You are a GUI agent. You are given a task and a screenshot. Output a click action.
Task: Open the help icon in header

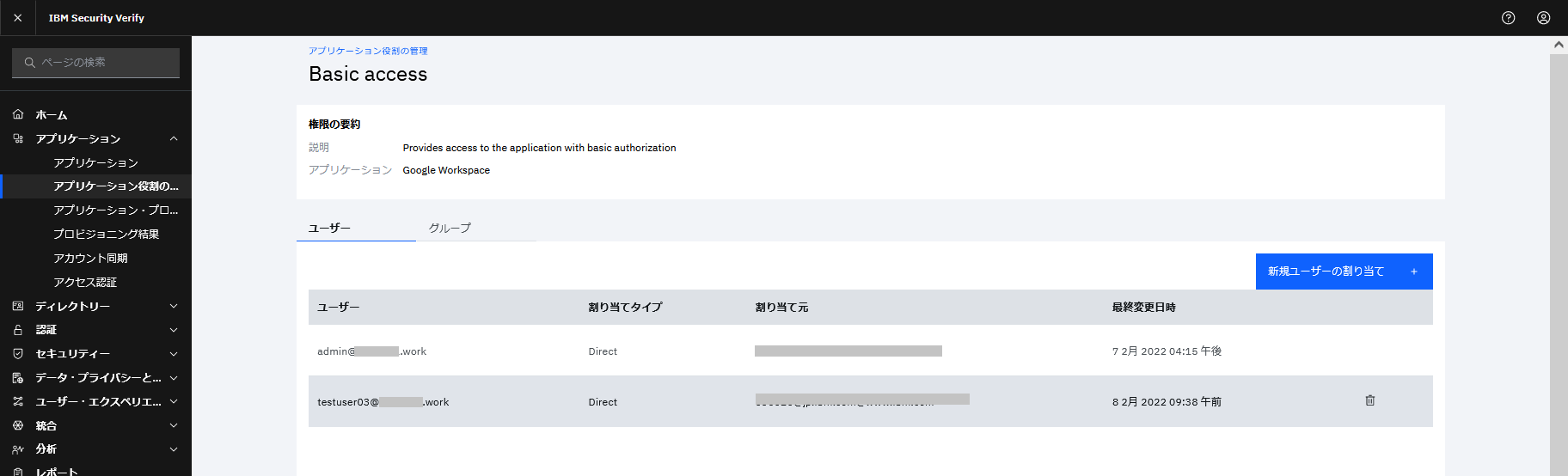pyautogui.click(x=1508, y=17)
